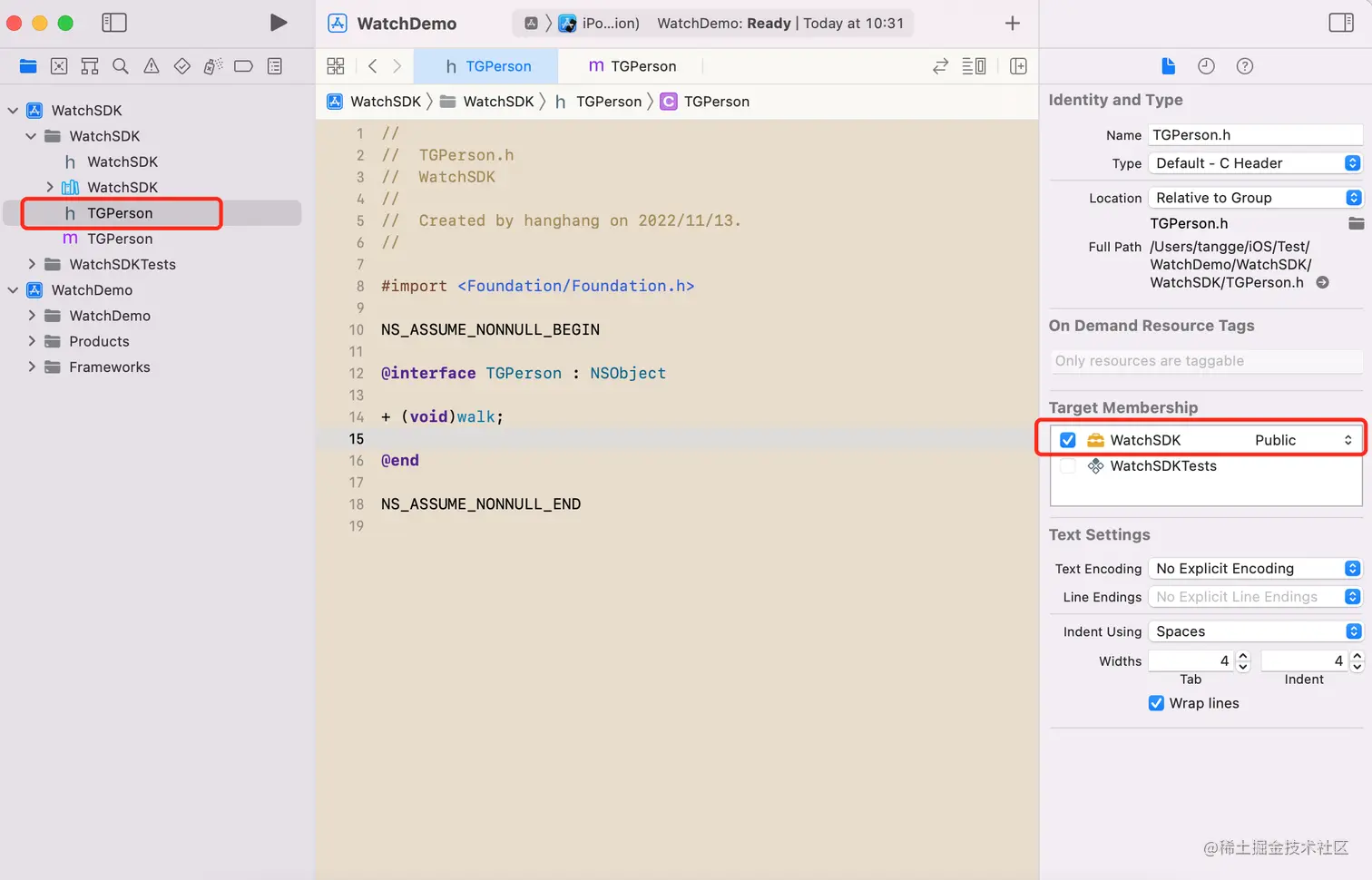Switch to the TGPerson header tab

click(x=486, y=66)
